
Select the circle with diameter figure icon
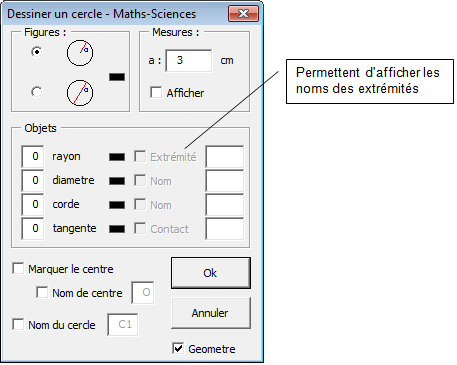pyautogui.click(x=80, y=93)
